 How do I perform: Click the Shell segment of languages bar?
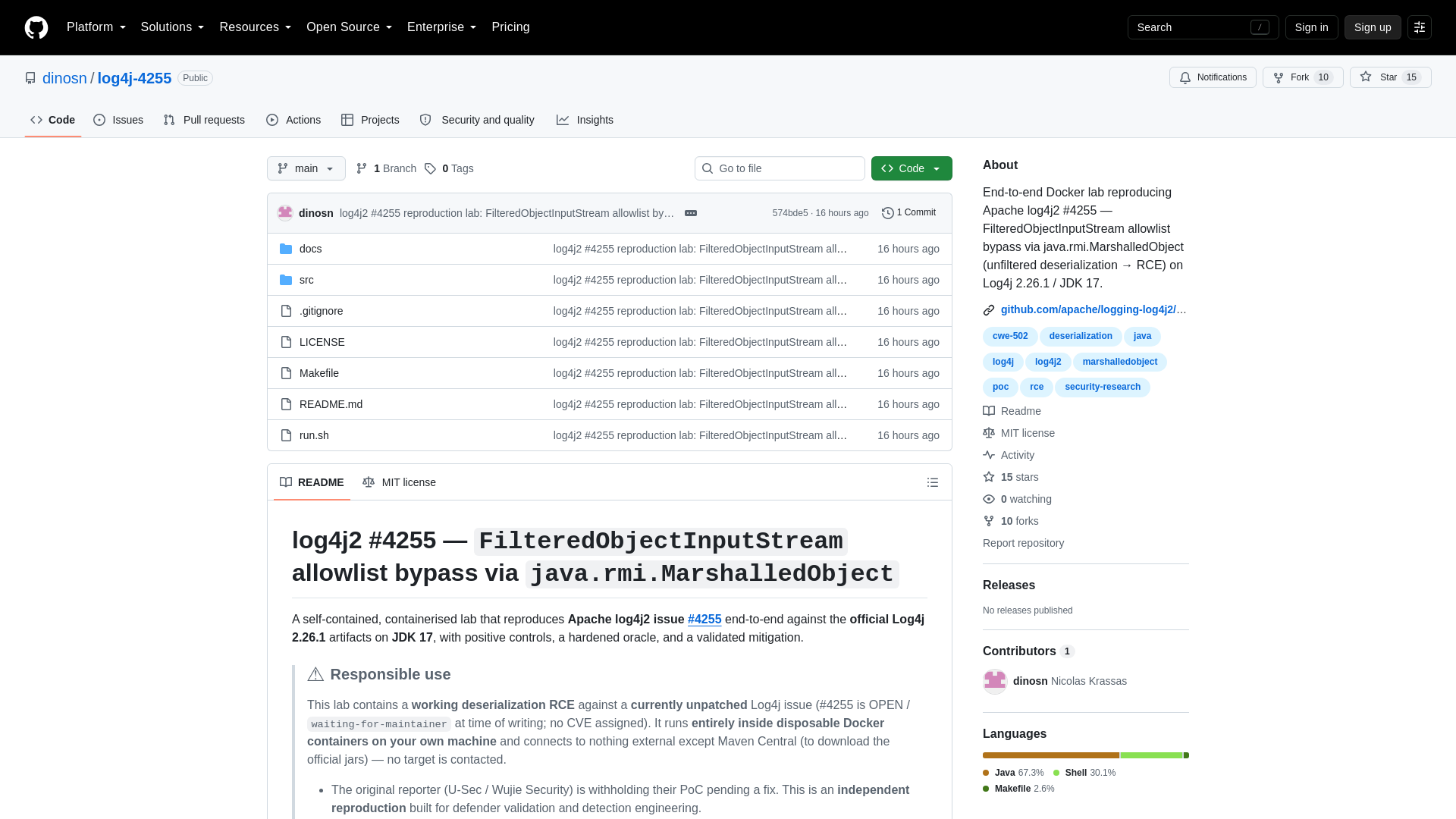coord(1151,755)
